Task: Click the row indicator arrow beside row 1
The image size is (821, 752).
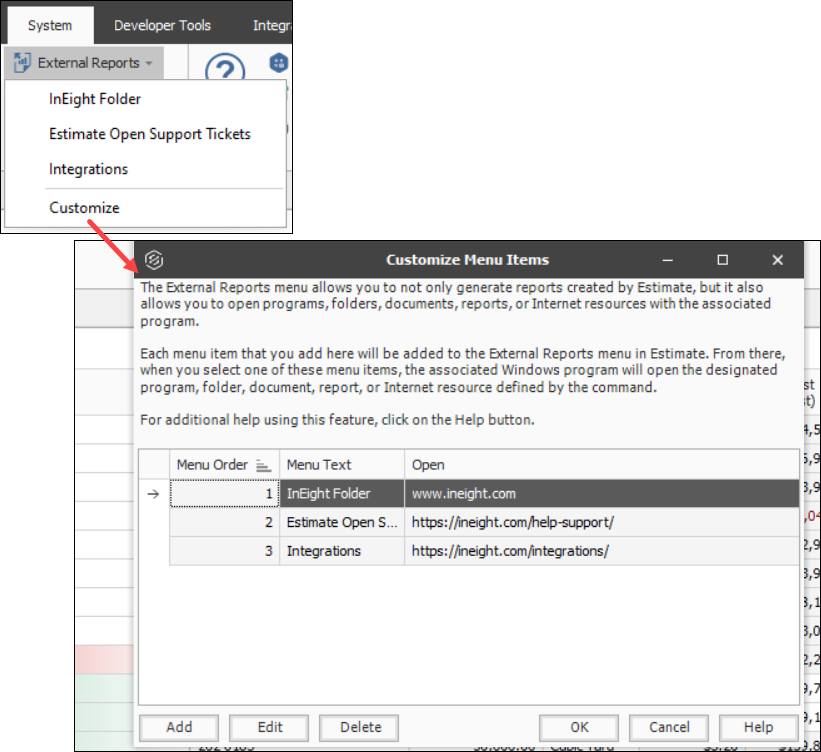Action: tap(153, 494)
